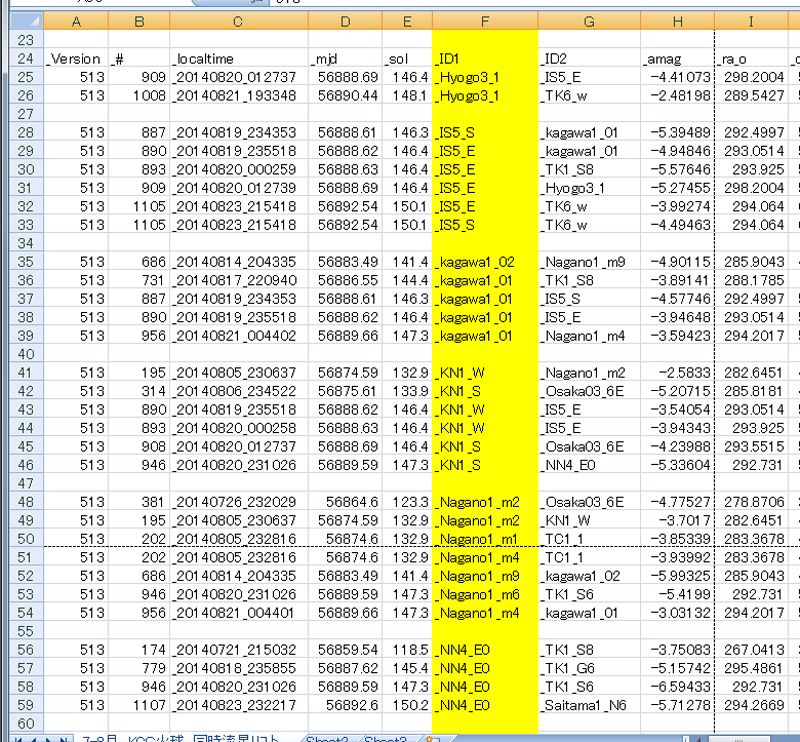Click the _ID1 header cell

485,59
